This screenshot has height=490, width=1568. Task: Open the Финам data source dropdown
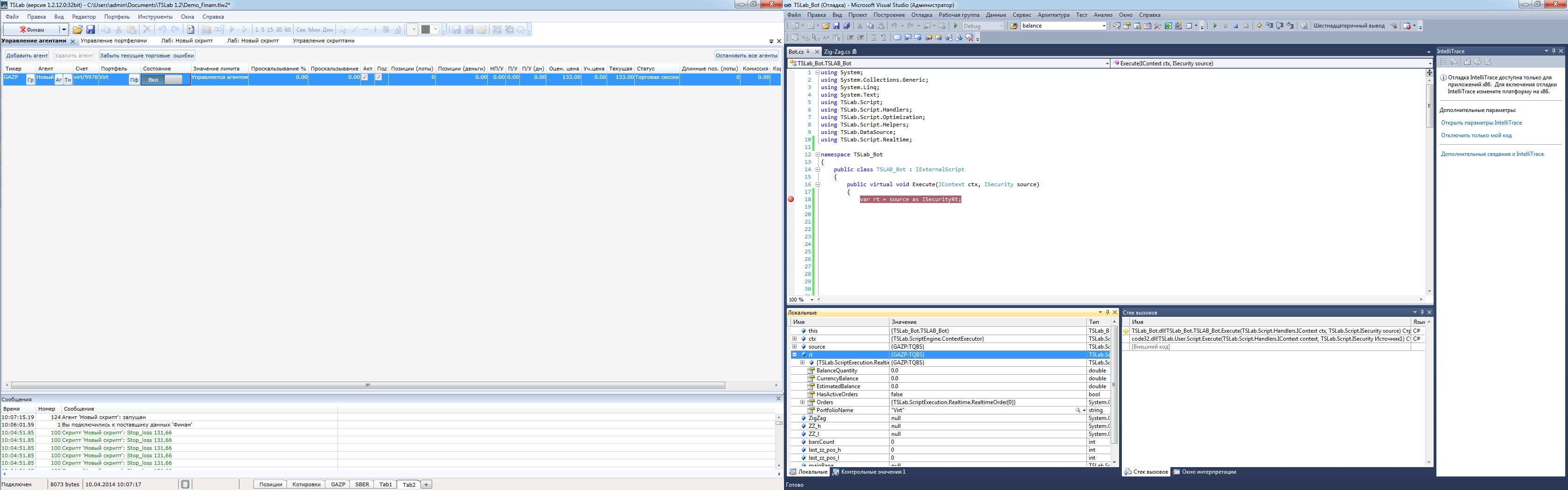pos(63,29)
